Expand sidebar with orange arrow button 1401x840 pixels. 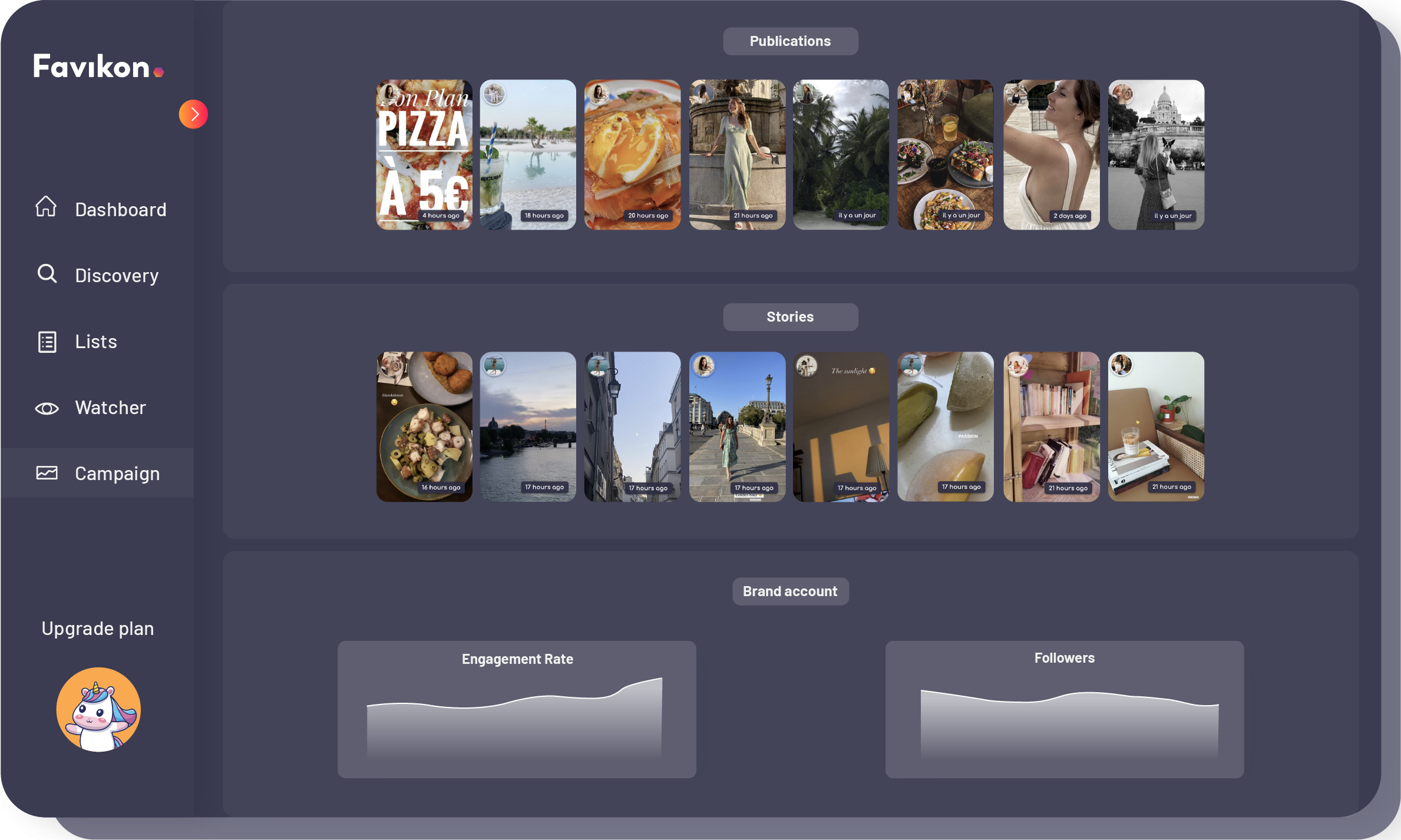[x=193, y=114]
